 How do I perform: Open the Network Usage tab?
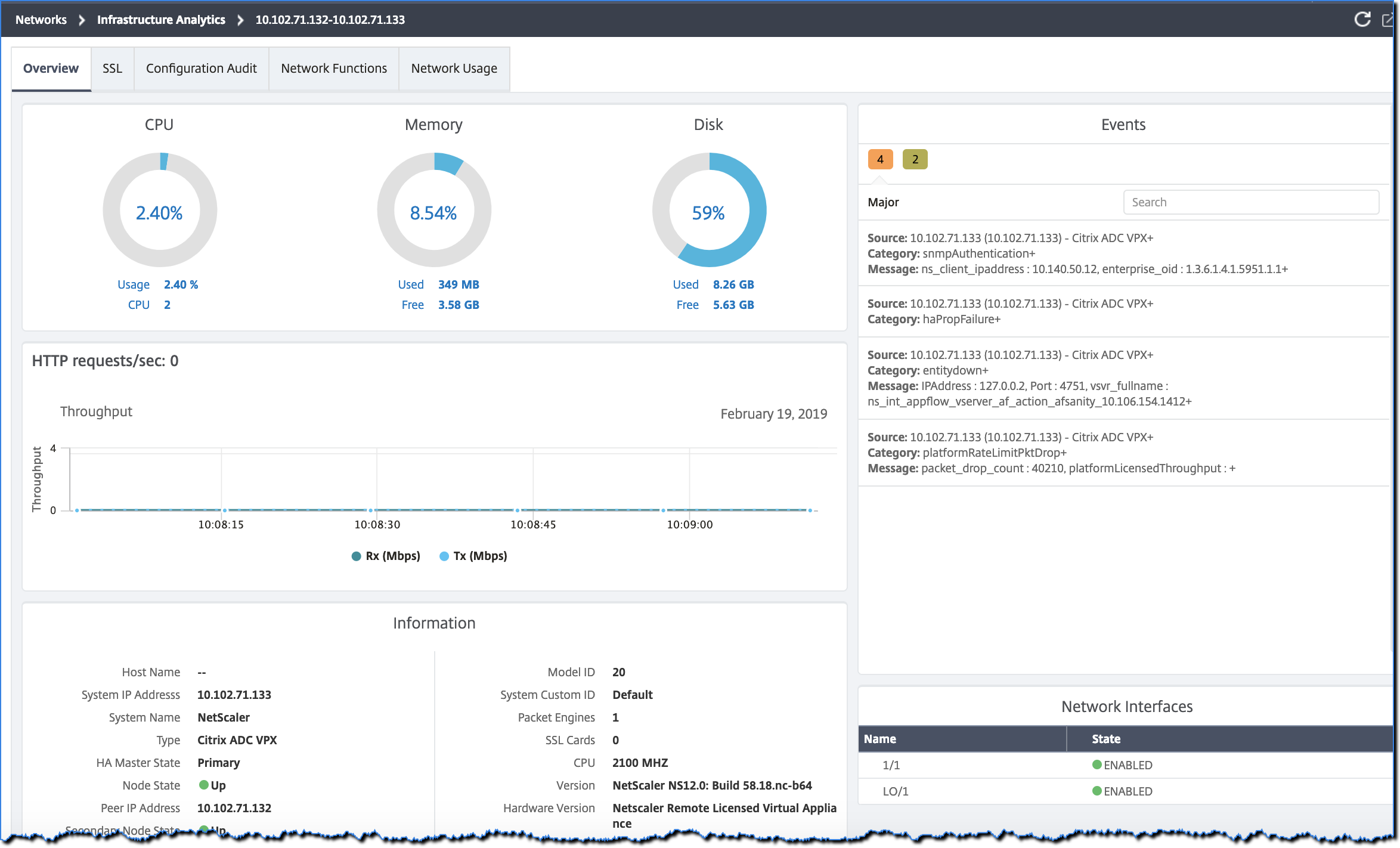[454, 69]
